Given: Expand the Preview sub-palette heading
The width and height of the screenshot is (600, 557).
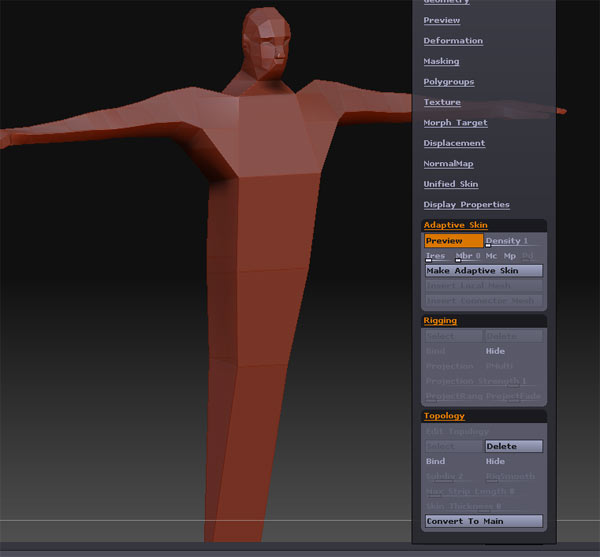Looking at the screenshot, I should [442, 20].
